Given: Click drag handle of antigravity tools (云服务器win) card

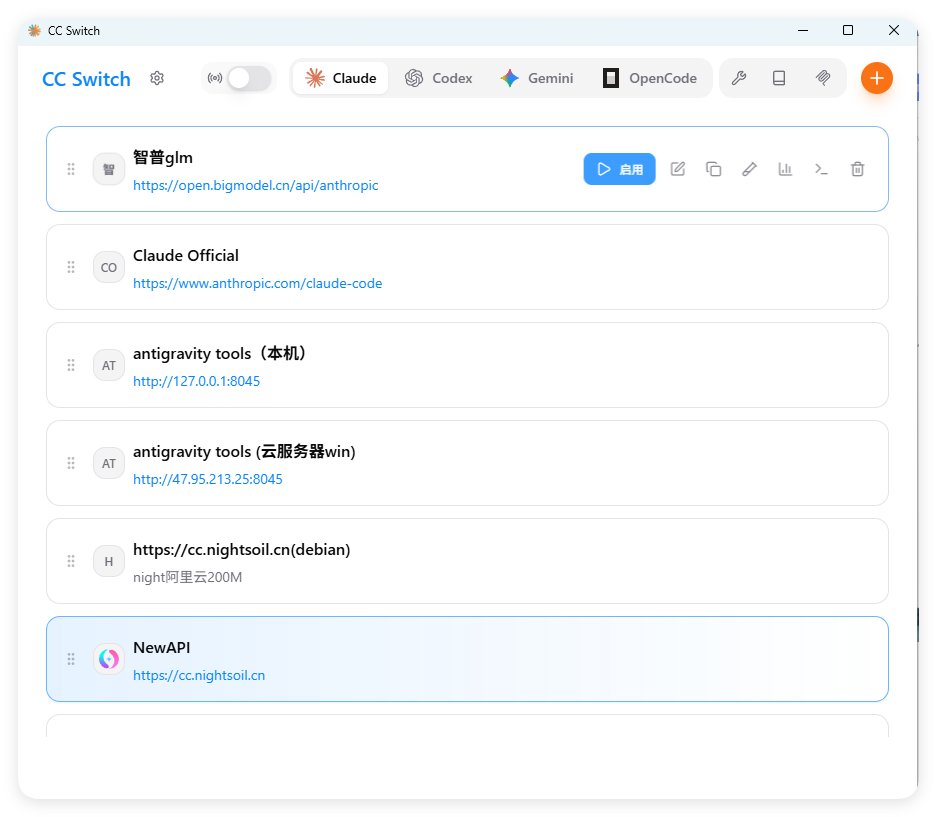Looking at the screenshot, I should 71,463.
